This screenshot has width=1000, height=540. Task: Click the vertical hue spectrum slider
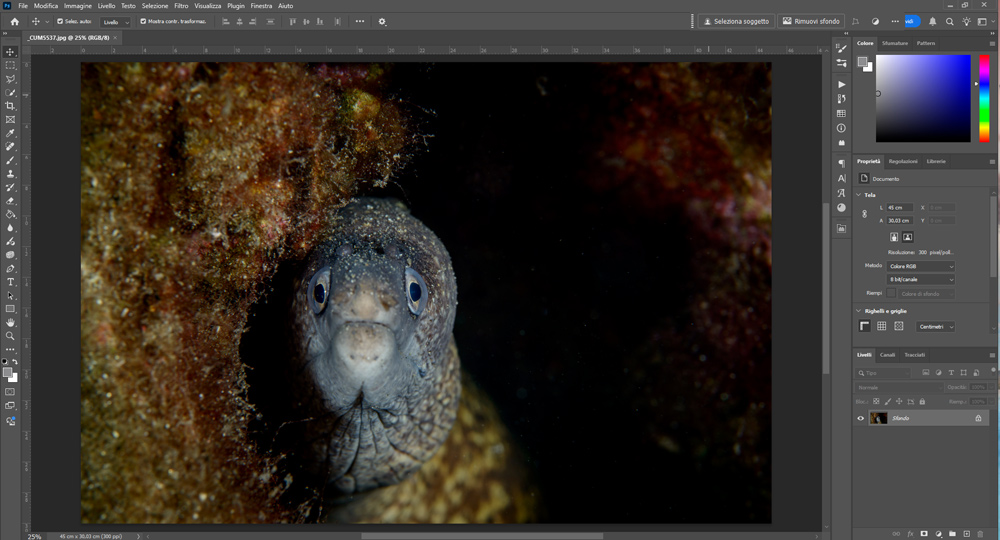pos(986,98)
